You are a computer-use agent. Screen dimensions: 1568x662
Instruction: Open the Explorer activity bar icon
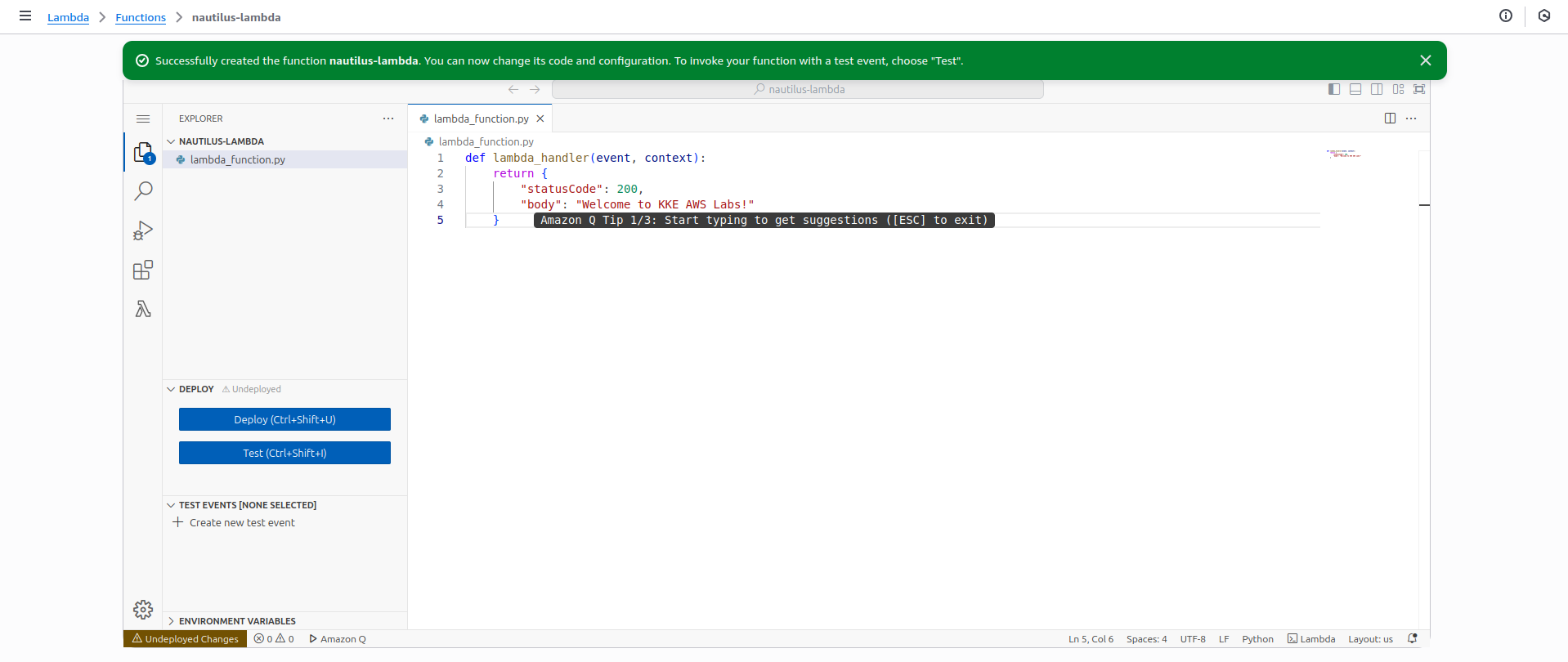point(143,152)
